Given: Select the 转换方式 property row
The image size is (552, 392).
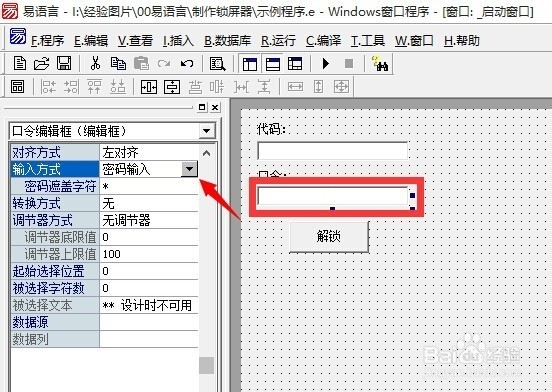Looking at the screenshot, I should click(105, 203).
